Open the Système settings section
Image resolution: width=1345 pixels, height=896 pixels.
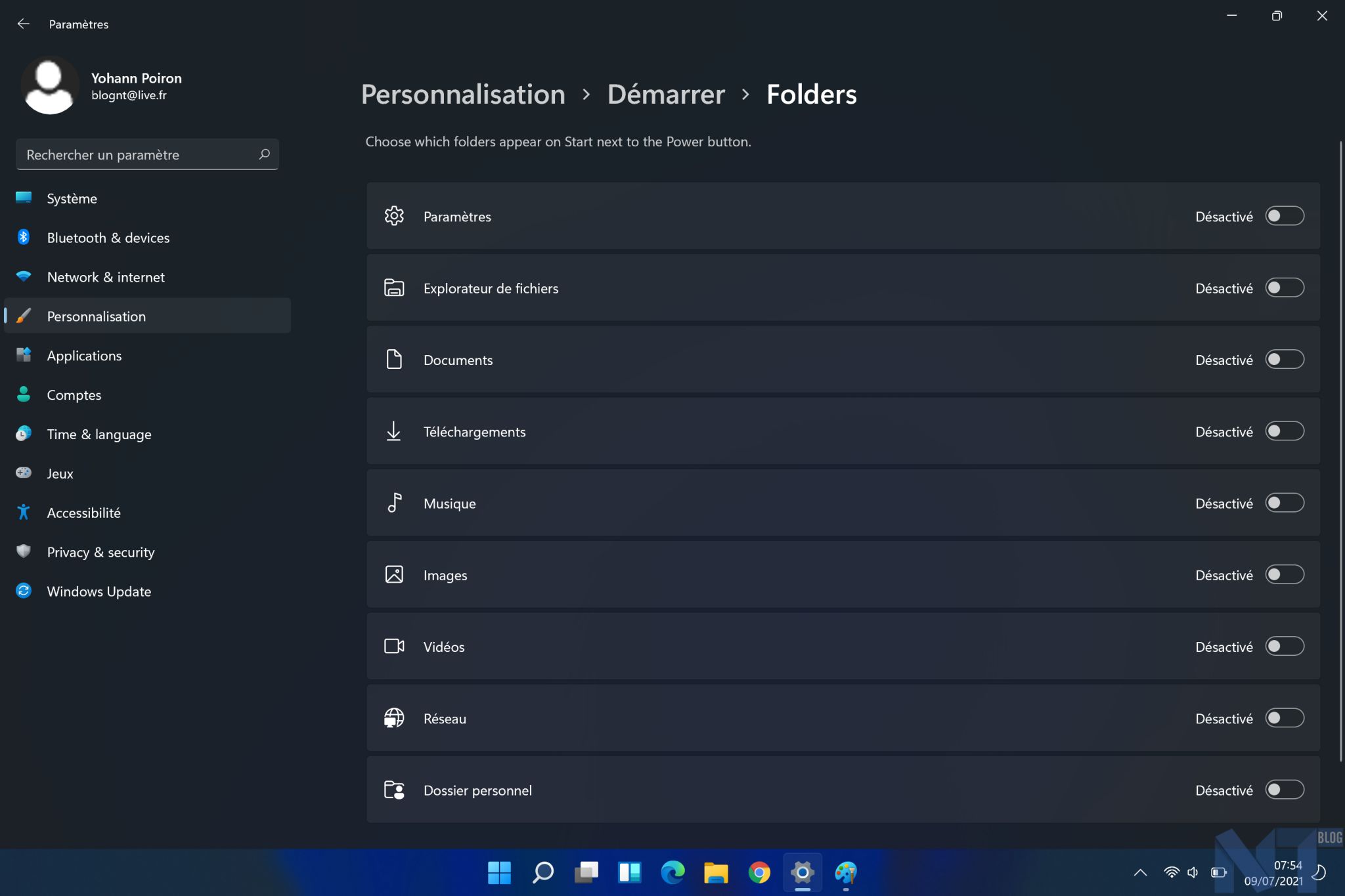[72, 198]
